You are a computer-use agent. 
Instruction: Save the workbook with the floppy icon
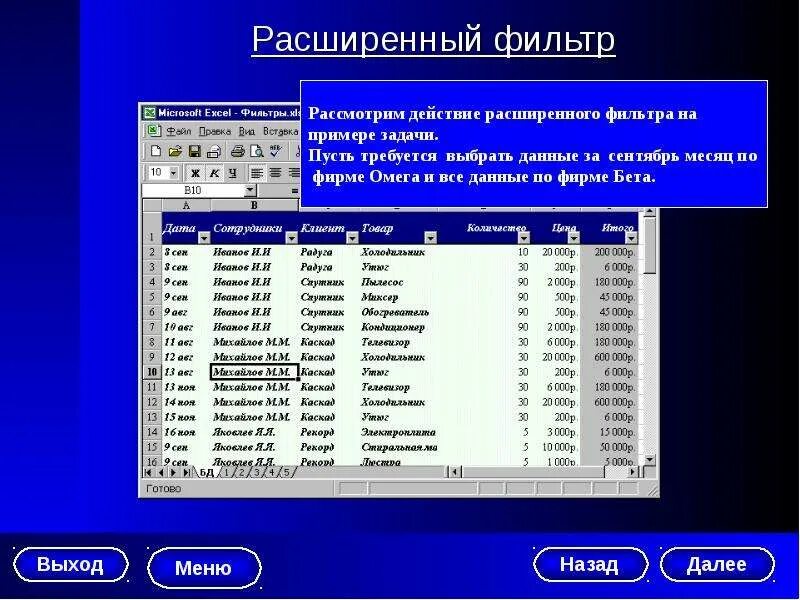click(x=194, y=151)
